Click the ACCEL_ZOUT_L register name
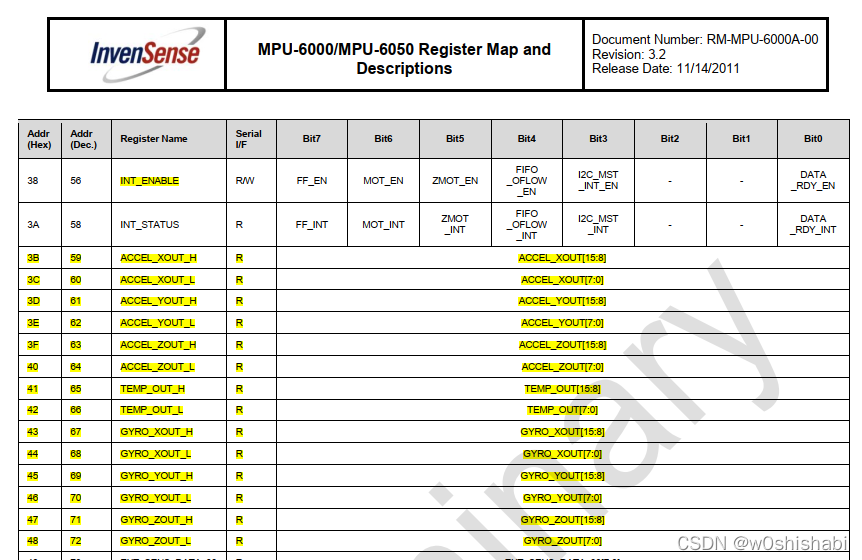The width and height of the screenshot is (862, 560). [157, 367]
